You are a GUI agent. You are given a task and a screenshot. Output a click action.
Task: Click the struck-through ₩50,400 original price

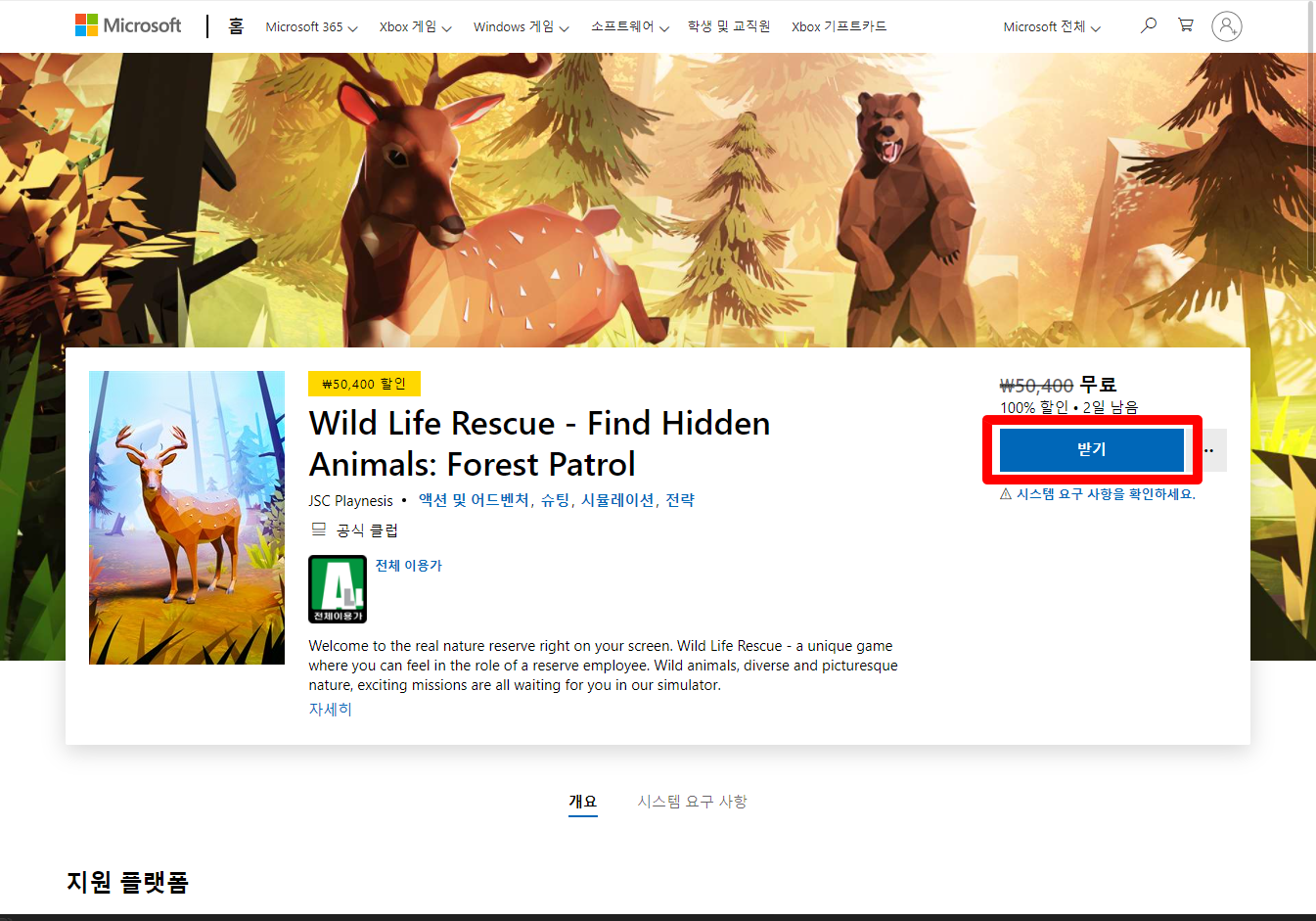click(x=1036, y=386)
